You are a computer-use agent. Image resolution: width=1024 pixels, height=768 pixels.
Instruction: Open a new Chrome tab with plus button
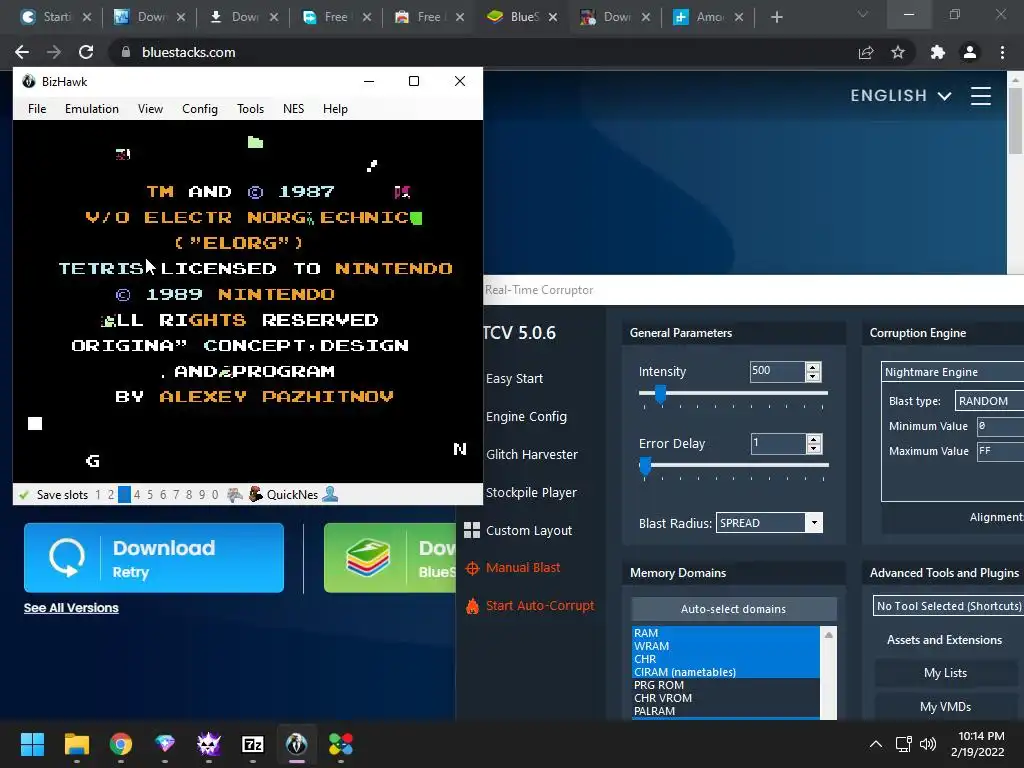(776, 17)
